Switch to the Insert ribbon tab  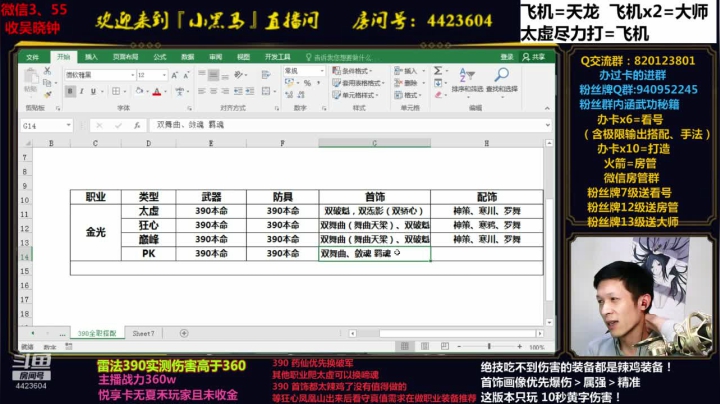91,57
